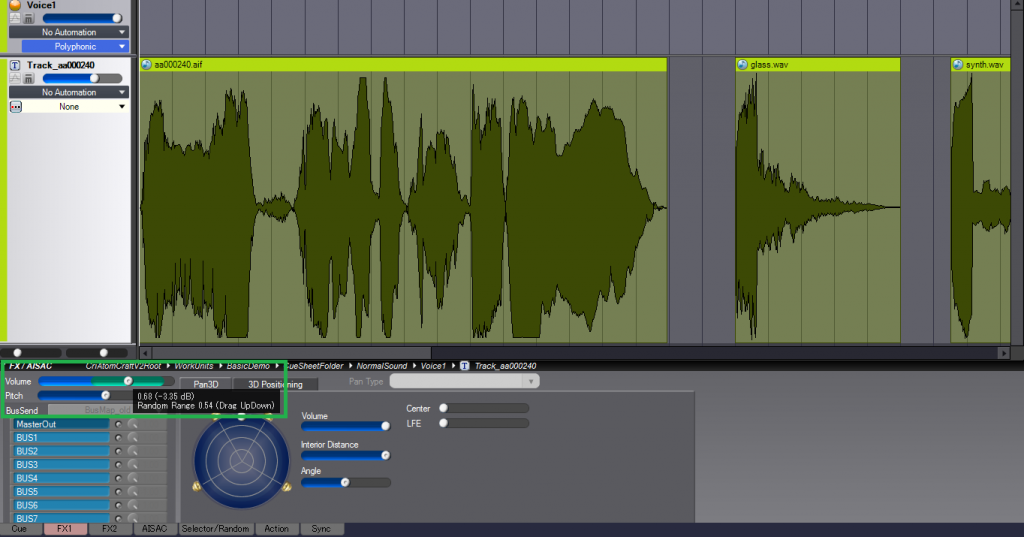
Task: Click the larger send knob in BUS4 row
Action: (133, 478)
